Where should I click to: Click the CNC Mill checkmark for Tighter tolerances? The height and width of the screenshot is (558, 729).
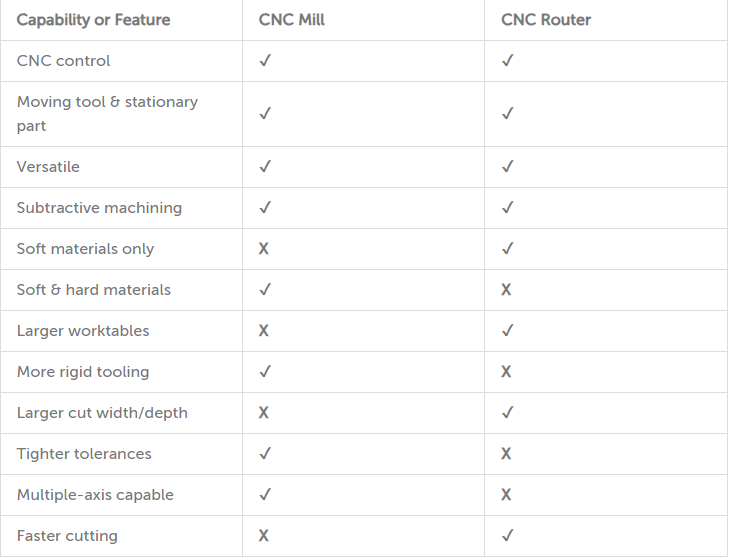265,453
